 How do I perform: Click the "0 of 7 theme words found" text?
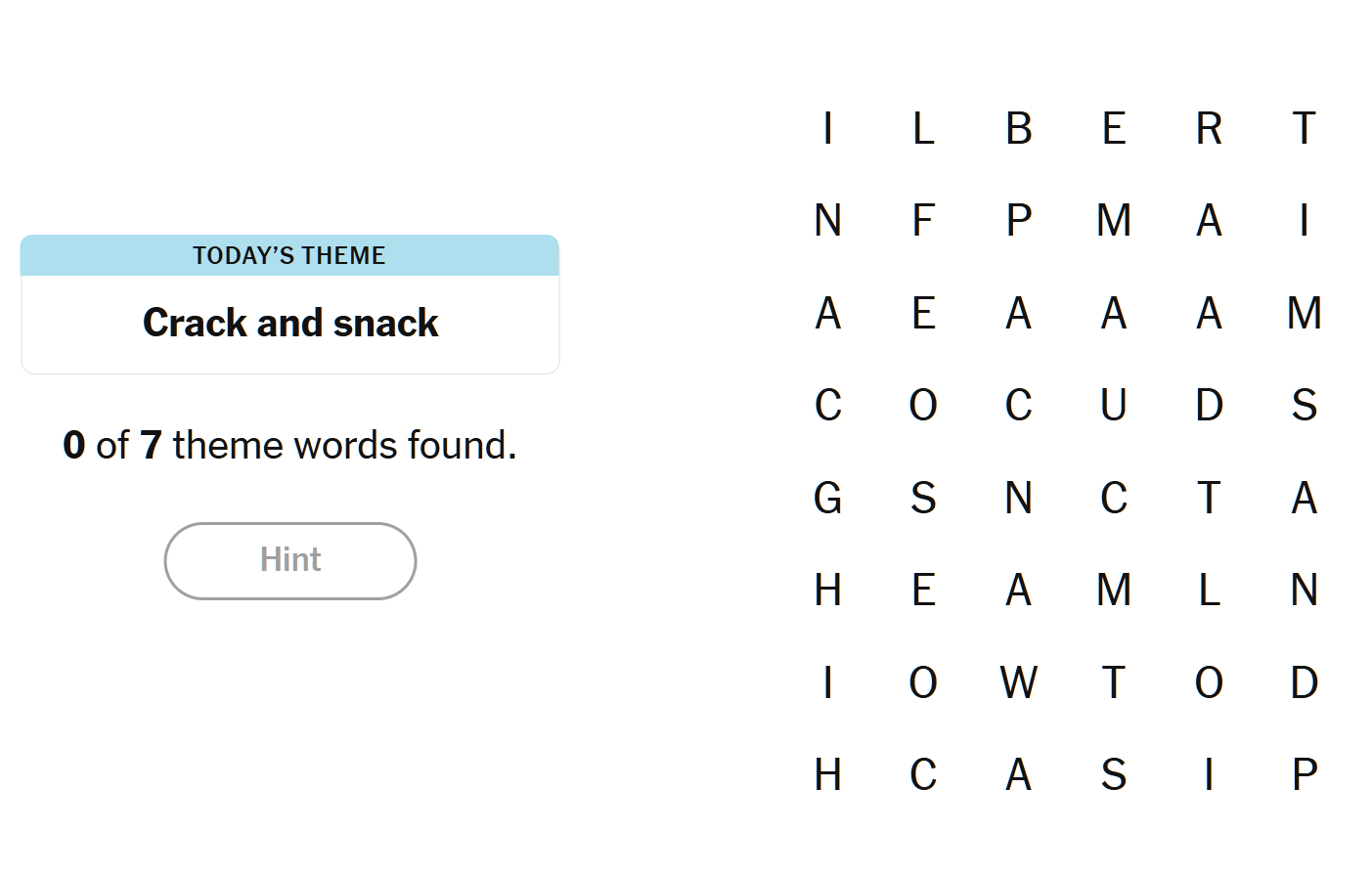pos(289,445)
